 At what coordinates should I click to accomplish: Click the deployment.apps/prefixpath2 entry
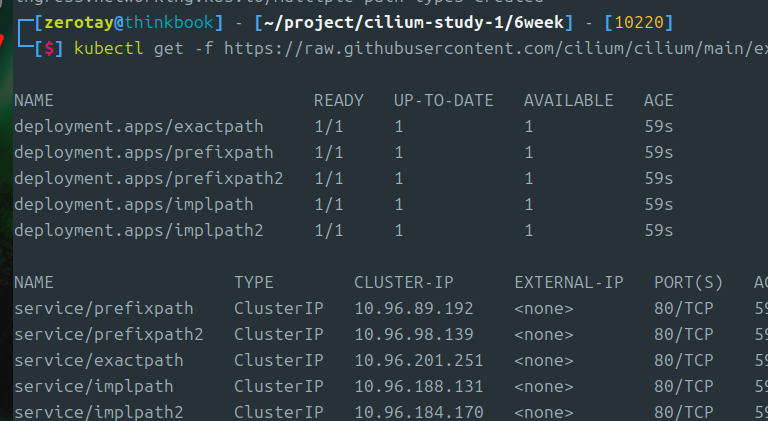pos(149,179)
